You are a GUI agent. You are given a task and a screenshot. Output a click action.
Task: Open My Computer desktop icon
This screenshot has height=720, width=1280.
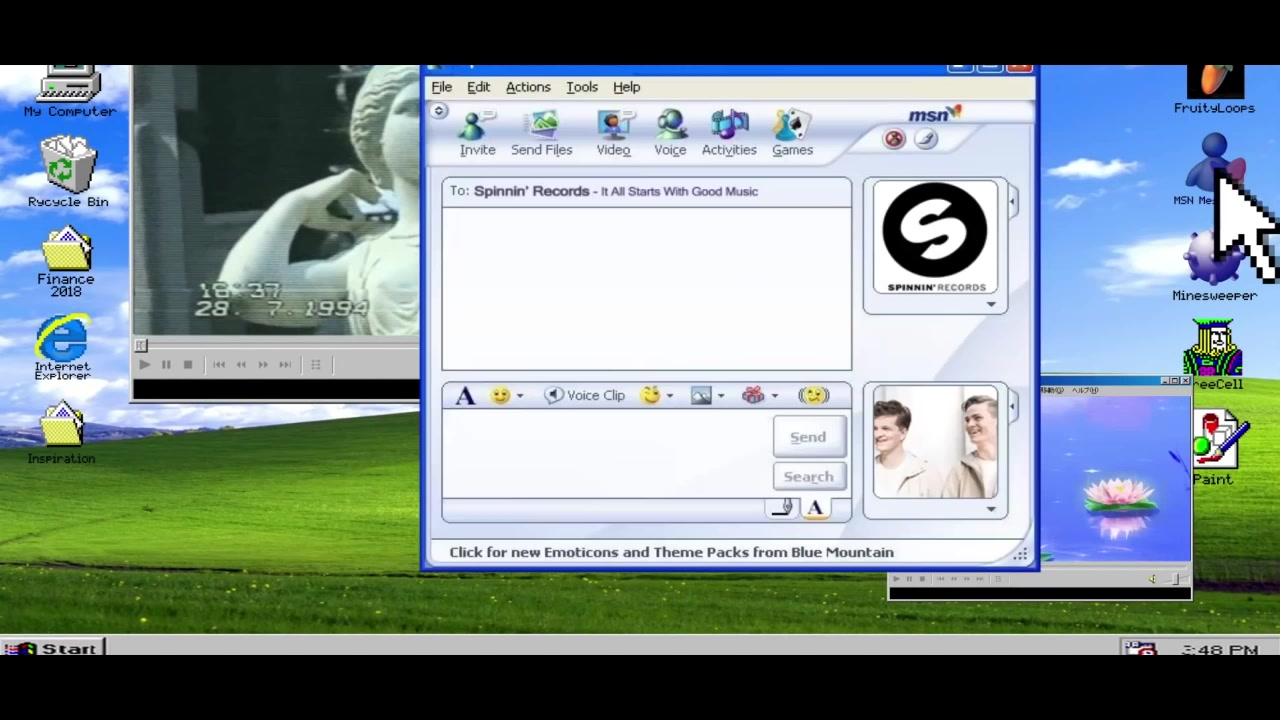click(69, 91)
